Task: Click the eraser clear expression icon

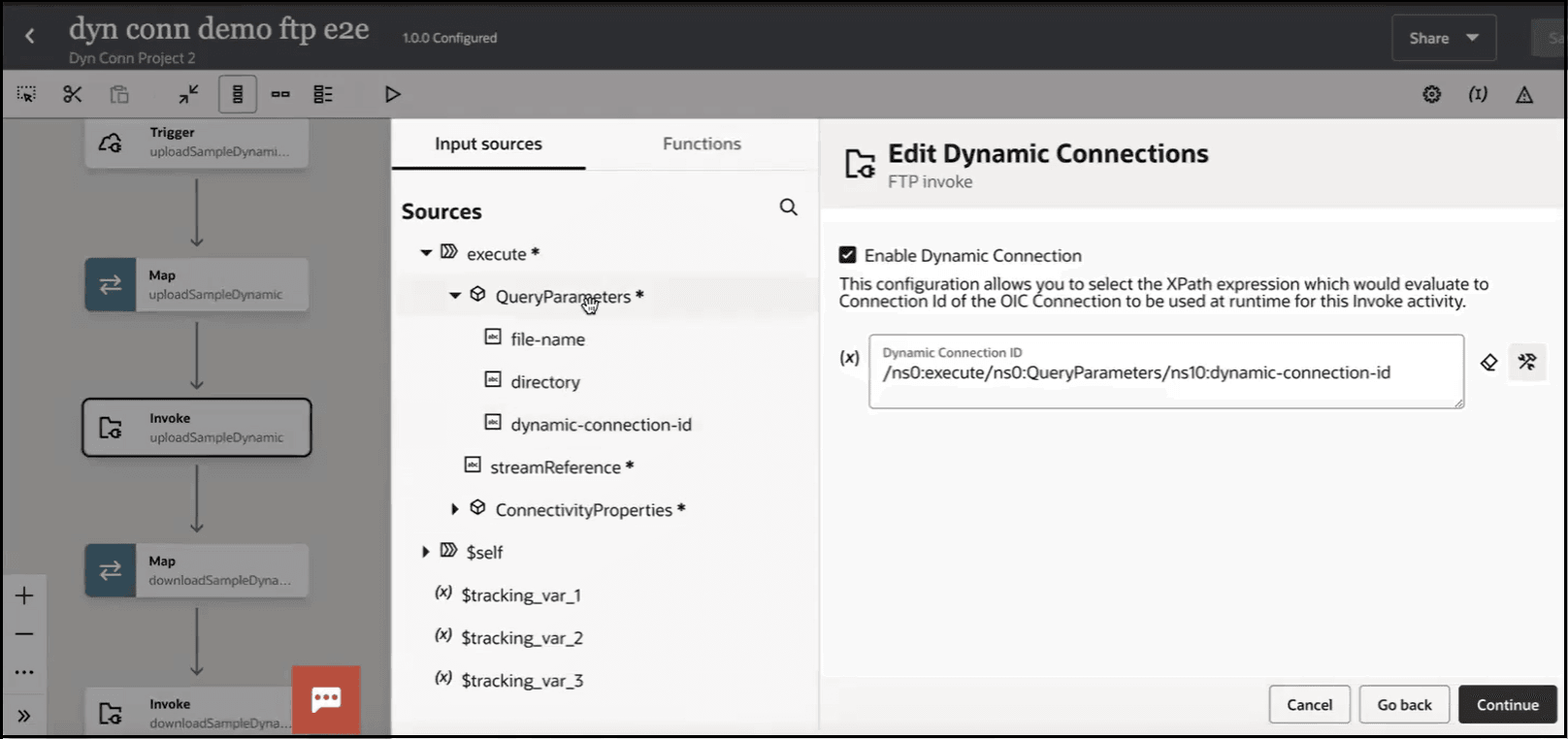Action: click(1488, 363)
